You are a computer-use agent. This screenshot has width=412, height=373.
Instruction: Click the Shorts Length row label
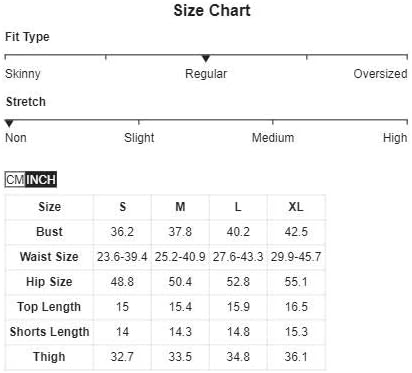coord(49,332)
